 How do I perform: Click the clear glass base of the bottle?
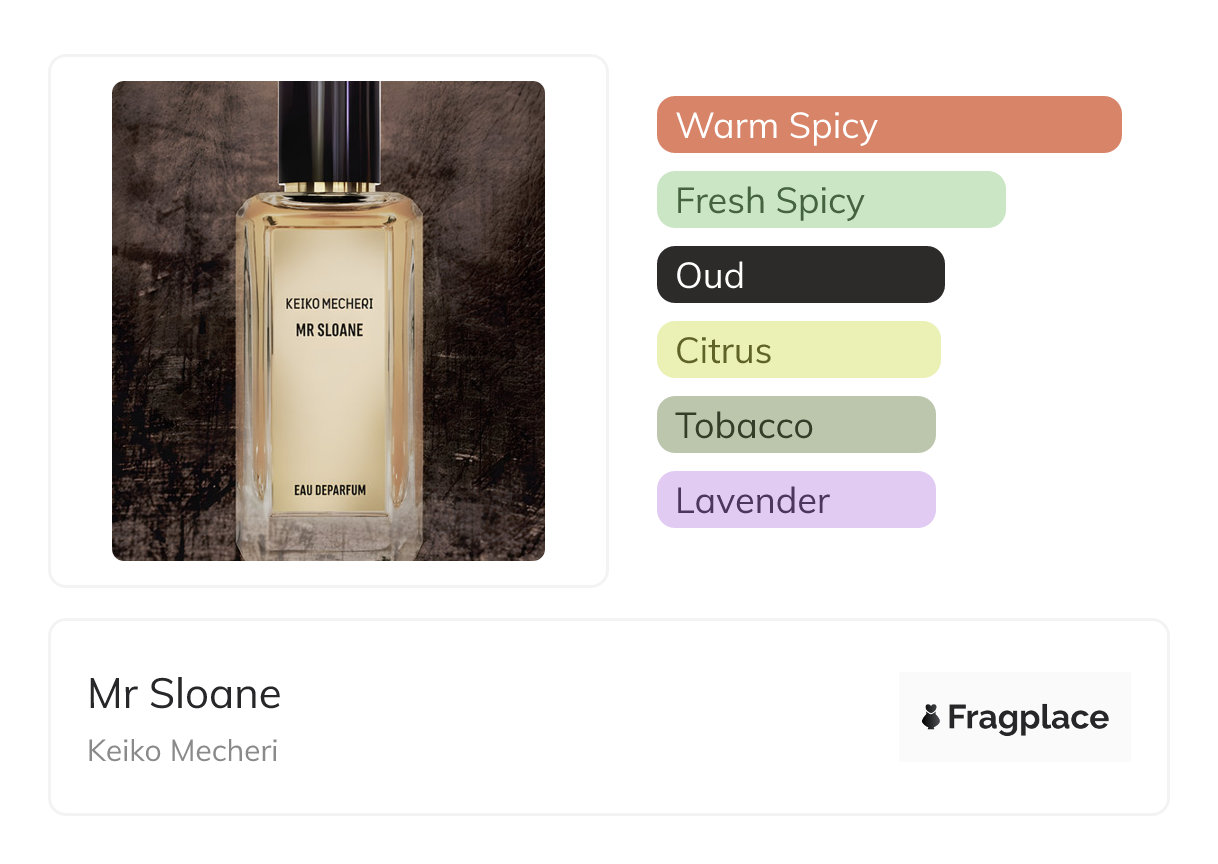(x=329, y=540)
